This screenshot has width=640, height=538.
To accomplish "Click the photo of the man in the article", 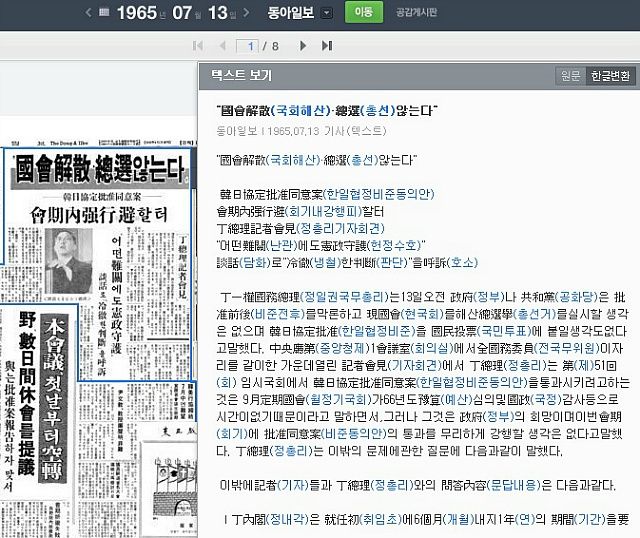I will [69, 261].
